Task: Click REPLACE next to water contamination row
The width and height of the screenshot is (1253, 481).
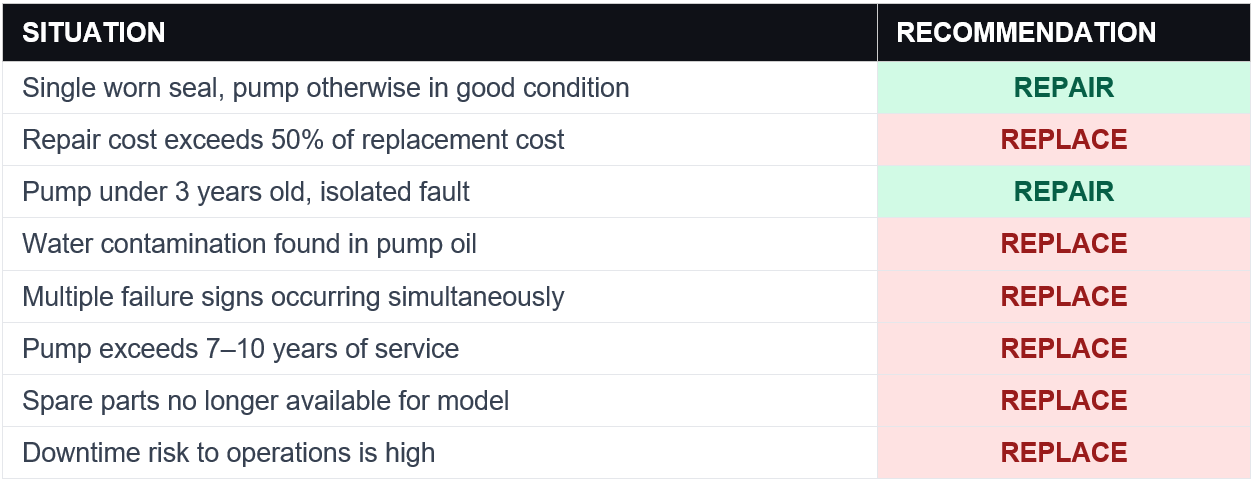Action: (1064, 244)
